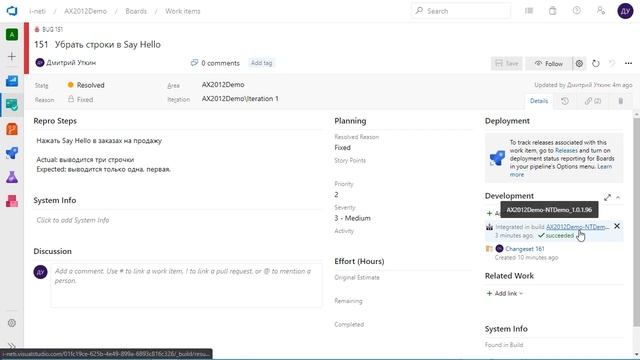The height and width of the screenshot is (360, 640).
Task: Edit the Remaining hours field
Action: (403, 311)
